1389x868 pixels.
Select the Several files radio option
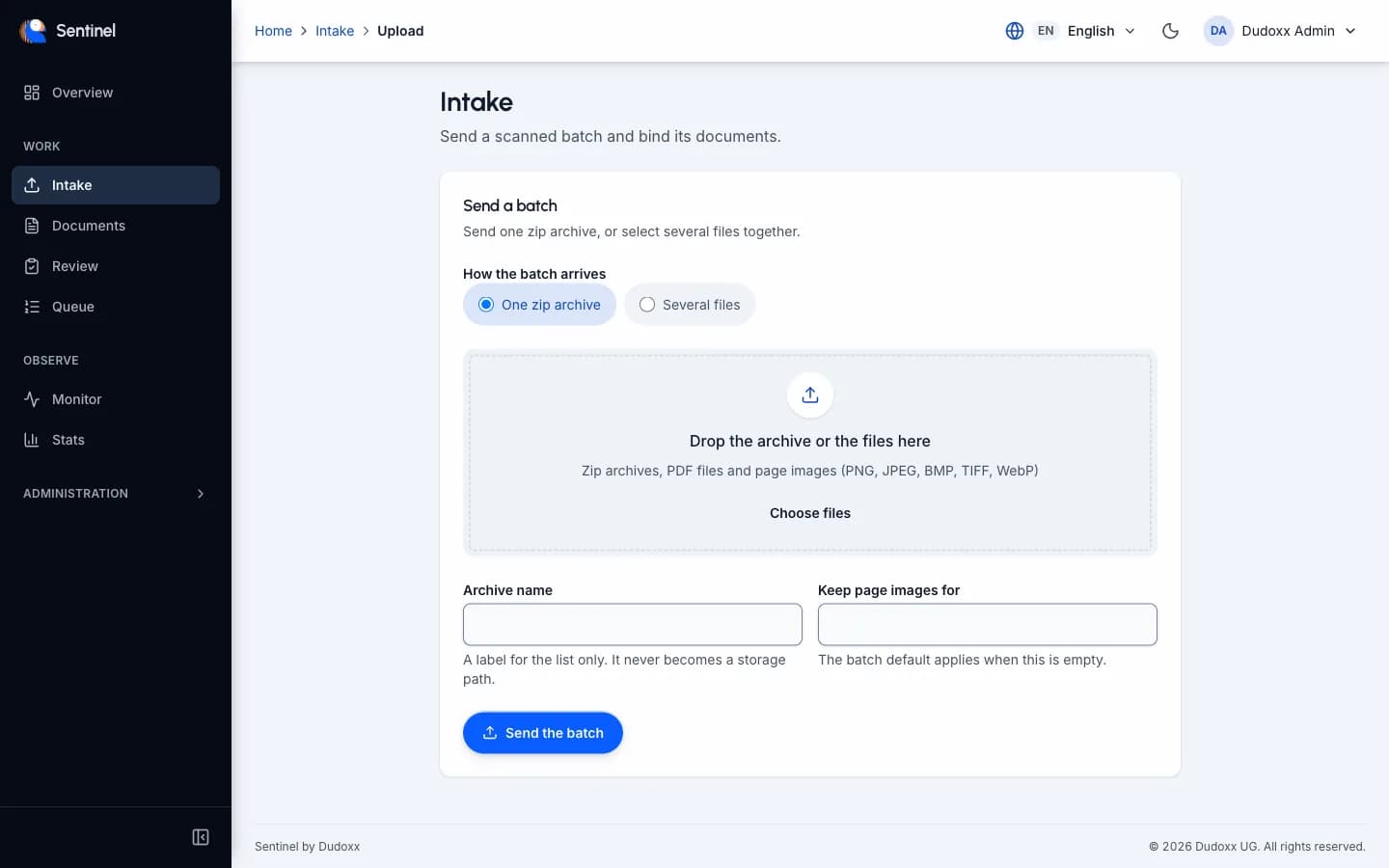(x=690, y=305)
